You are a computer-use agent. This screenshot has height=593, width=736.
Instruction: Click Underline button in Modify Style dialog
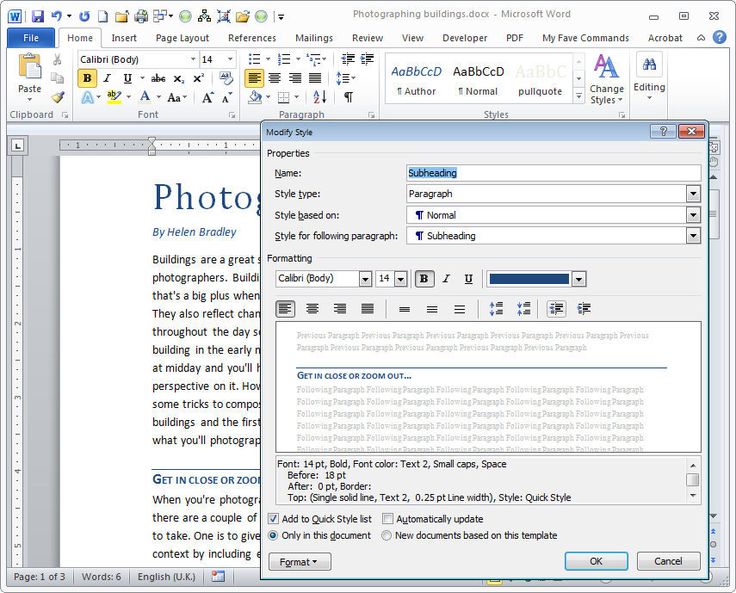coord(468,279)
